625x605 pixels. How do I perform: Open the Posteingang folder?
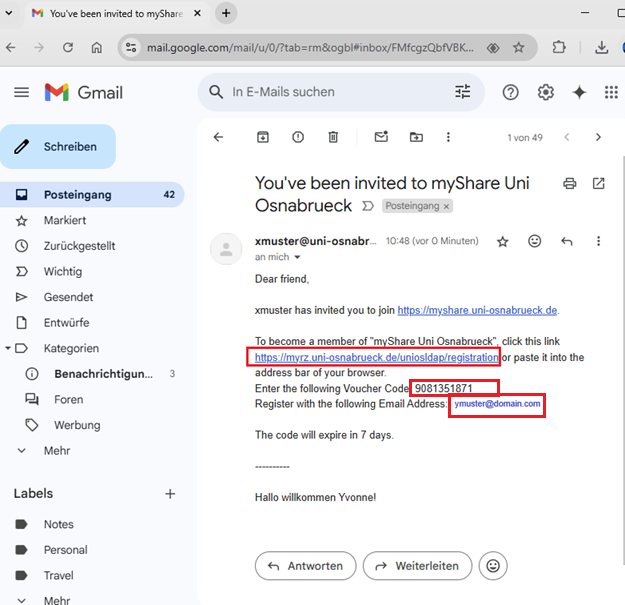tap(77, 194)
